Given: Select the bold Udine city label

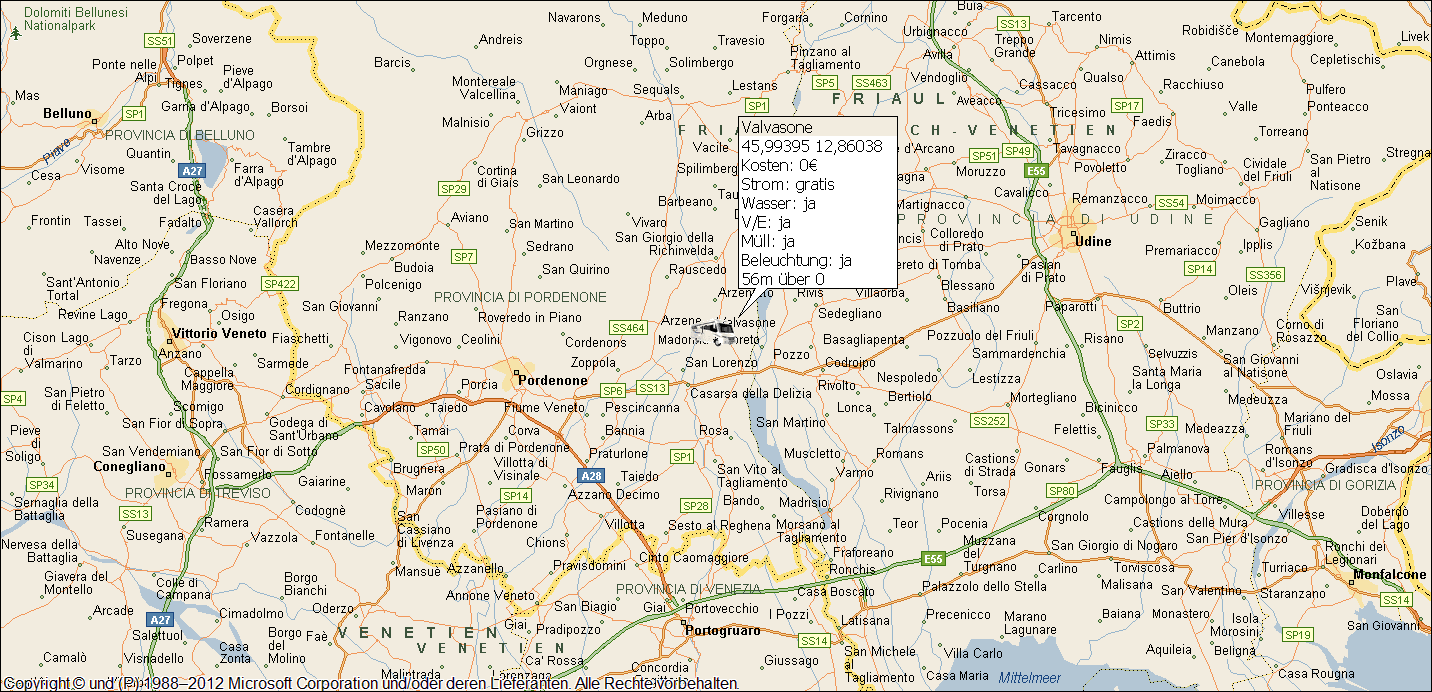Looking at the screenshot, I should (1092, 241).
